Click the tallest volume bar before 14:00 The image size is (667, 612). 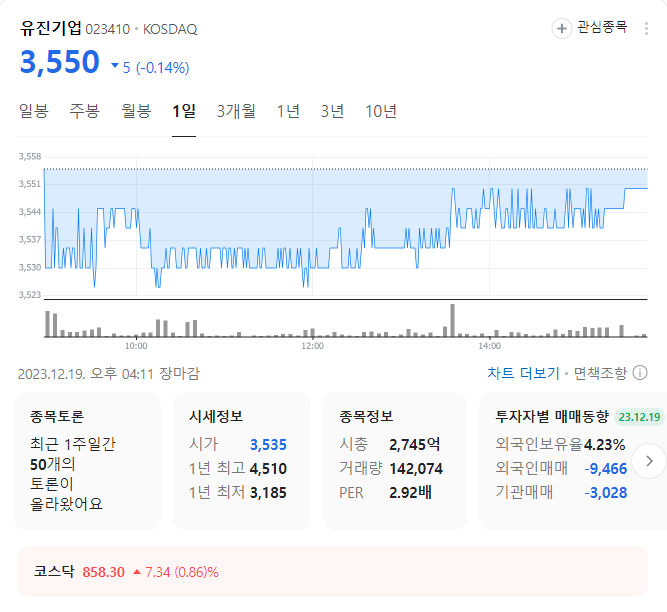(x=452, y=321)
